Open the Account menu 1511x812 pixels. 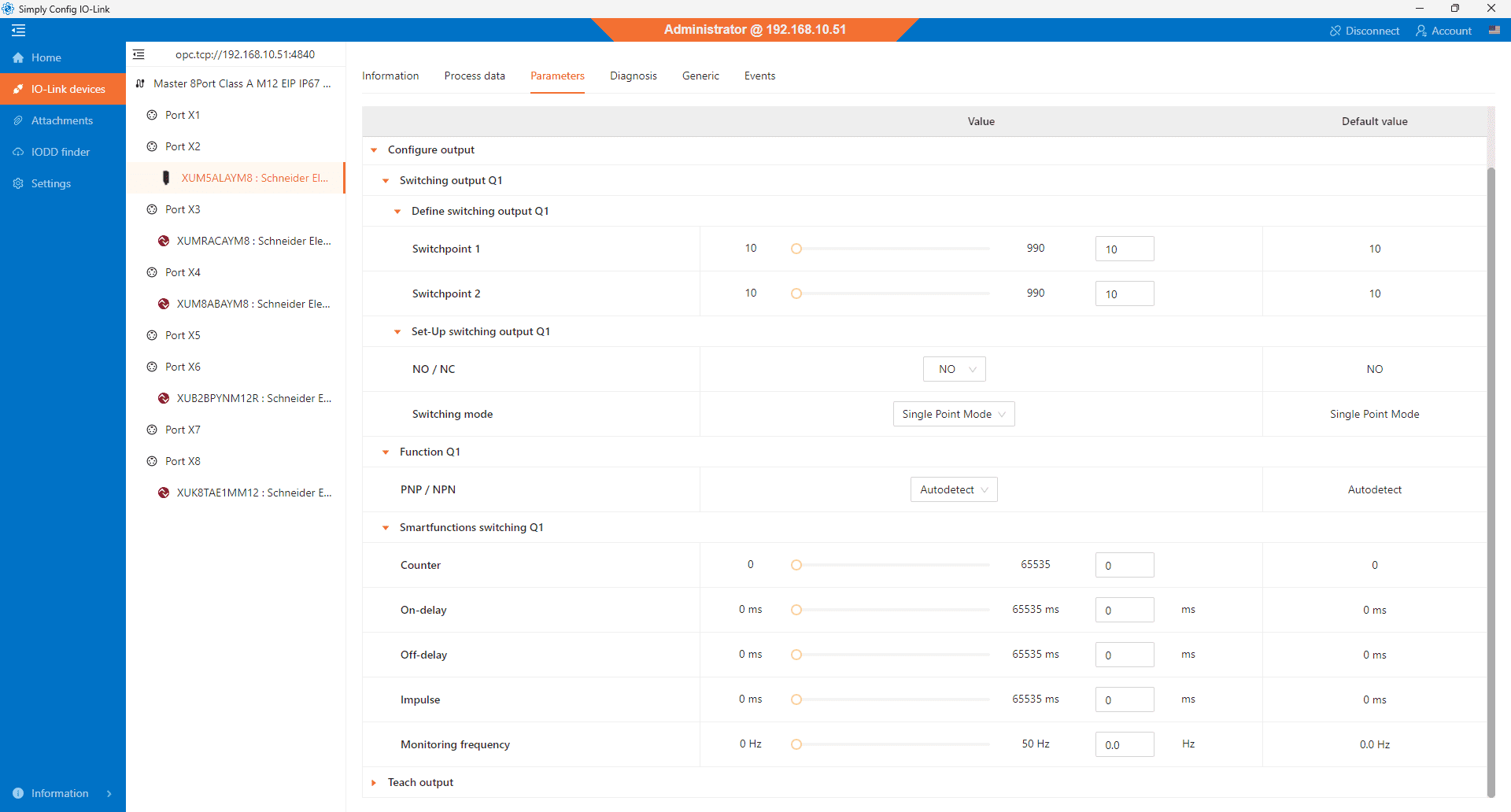[1443, 31]
